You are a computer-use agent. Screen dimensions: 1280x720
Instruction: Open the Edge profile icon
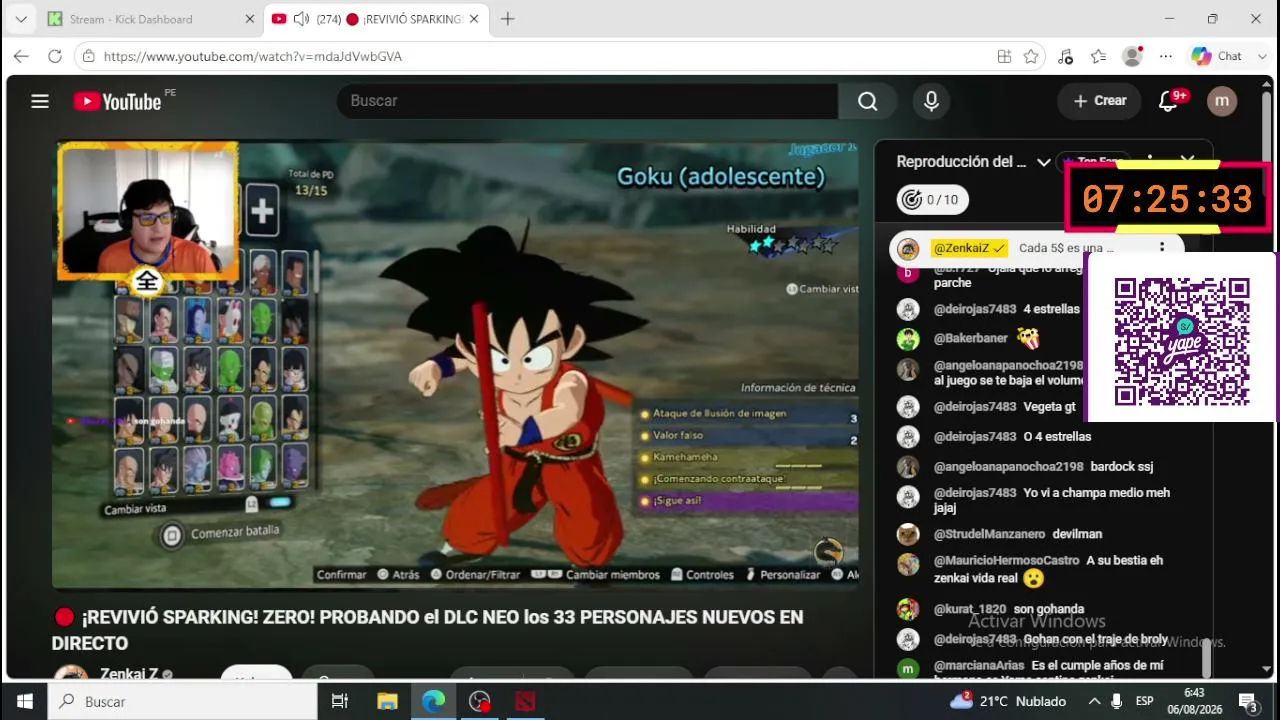(x=1132, y=57)
